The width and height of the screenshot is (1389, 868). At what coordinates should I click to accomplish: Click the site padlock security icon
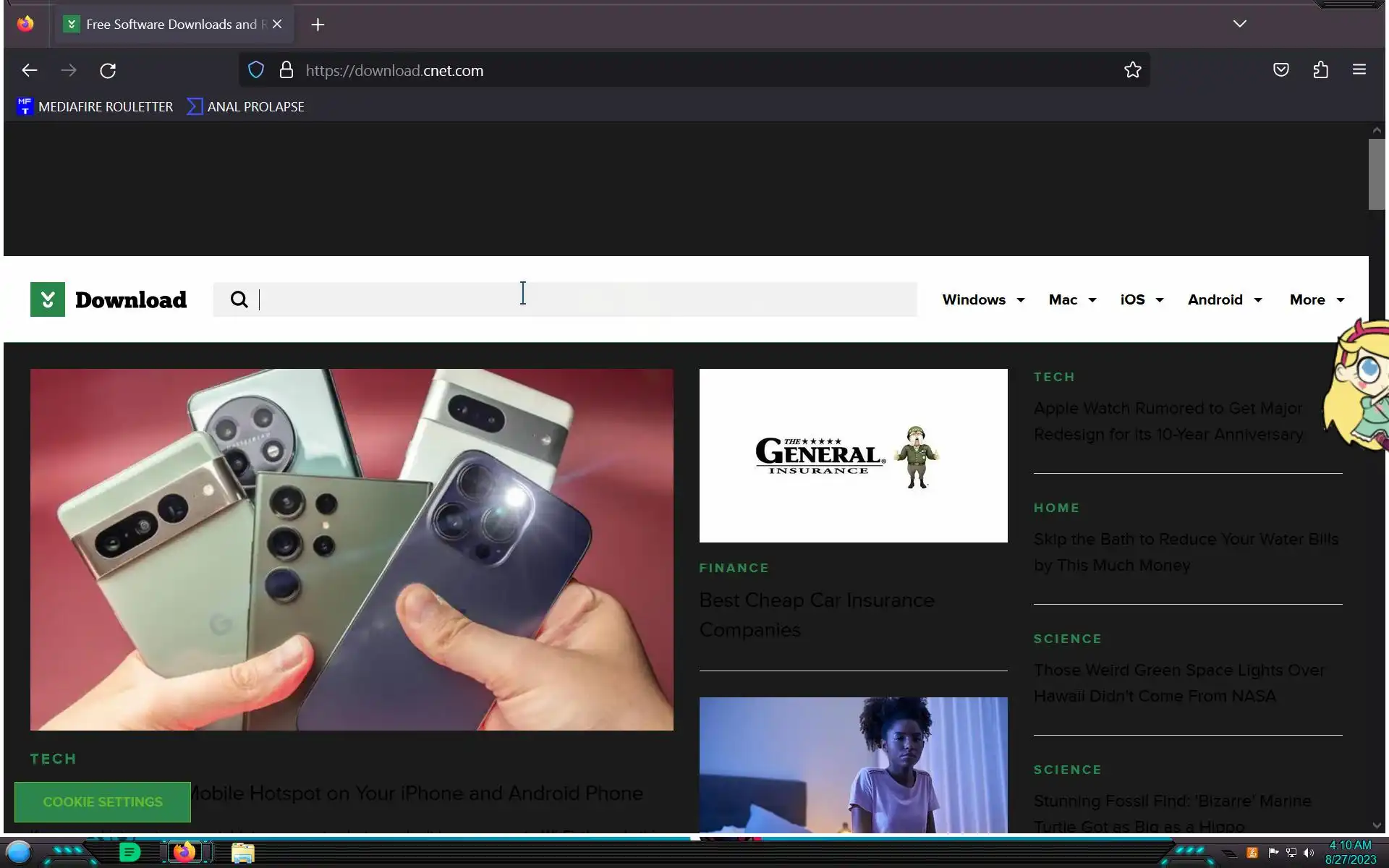coord(286,70)
